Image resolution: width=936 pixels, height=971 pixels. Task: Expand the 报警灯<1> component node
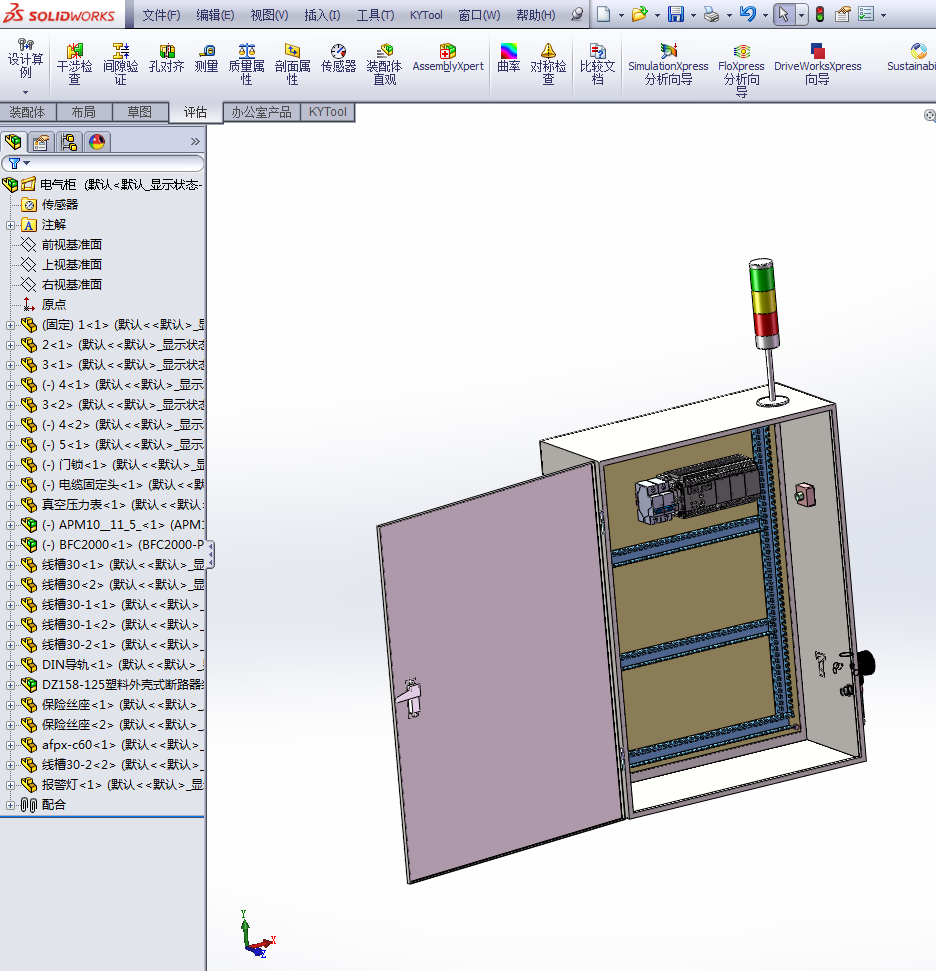(x=10, y=785)
